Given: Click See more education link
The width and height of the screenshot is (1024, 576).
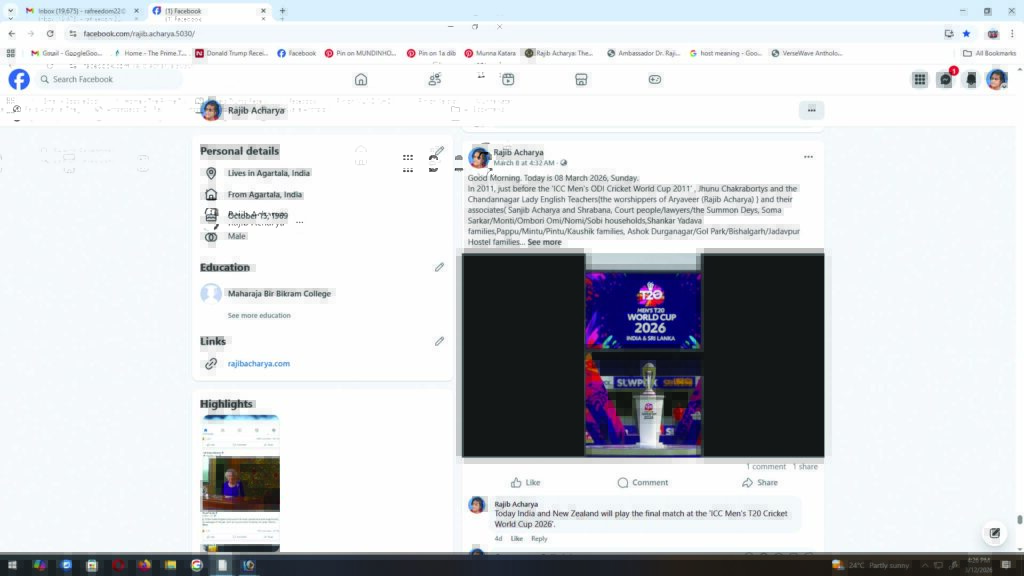Looking at the screenshot, I should point(259,316).
